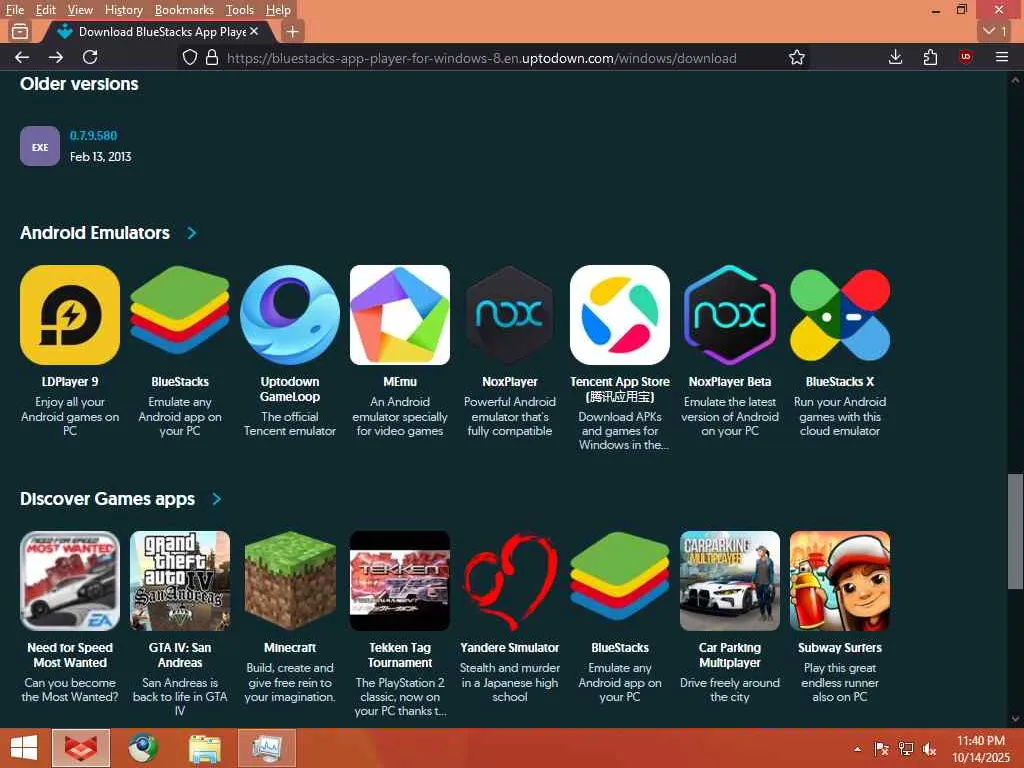Screen dimensions: 1024x768
Task: Click the address bar URL field
Action: 482,58
